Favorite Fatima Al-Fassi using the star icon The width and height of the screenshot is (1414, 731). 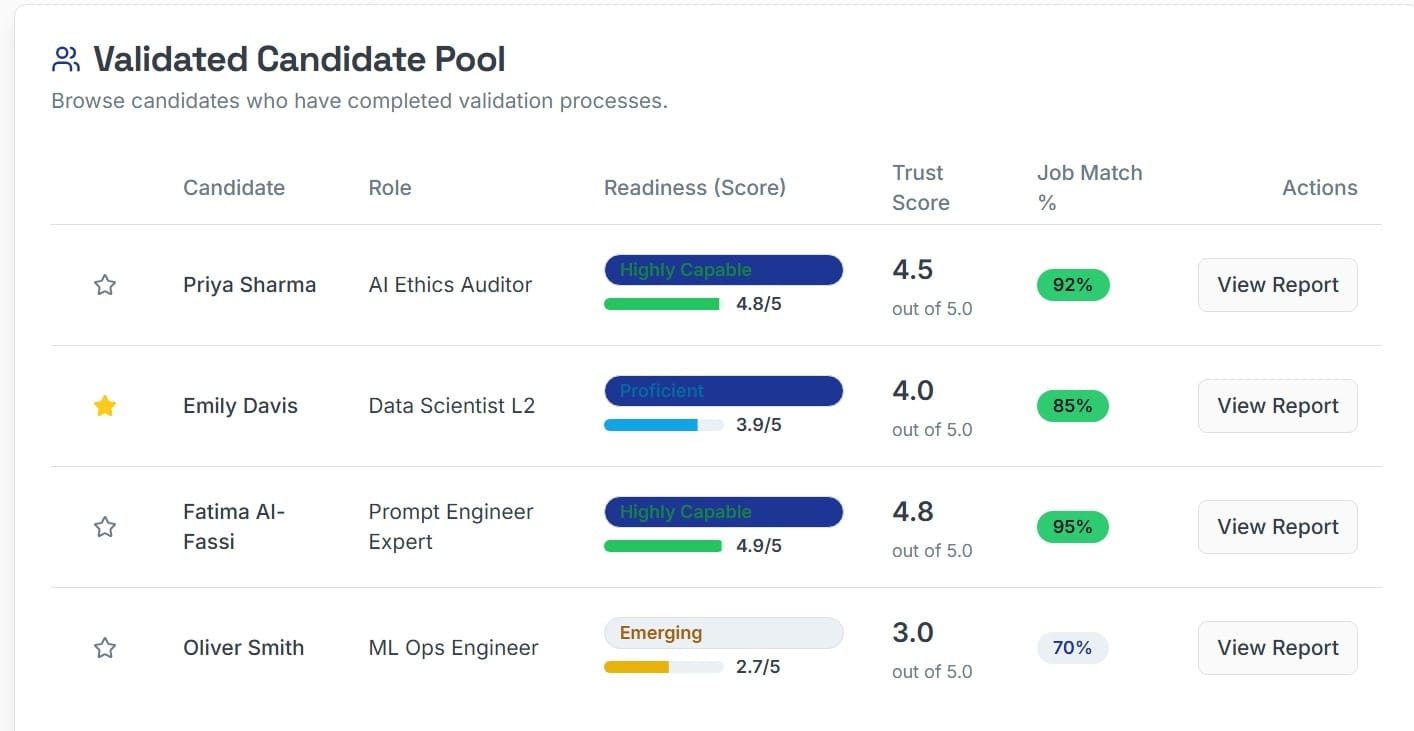(x=104, y=526)
